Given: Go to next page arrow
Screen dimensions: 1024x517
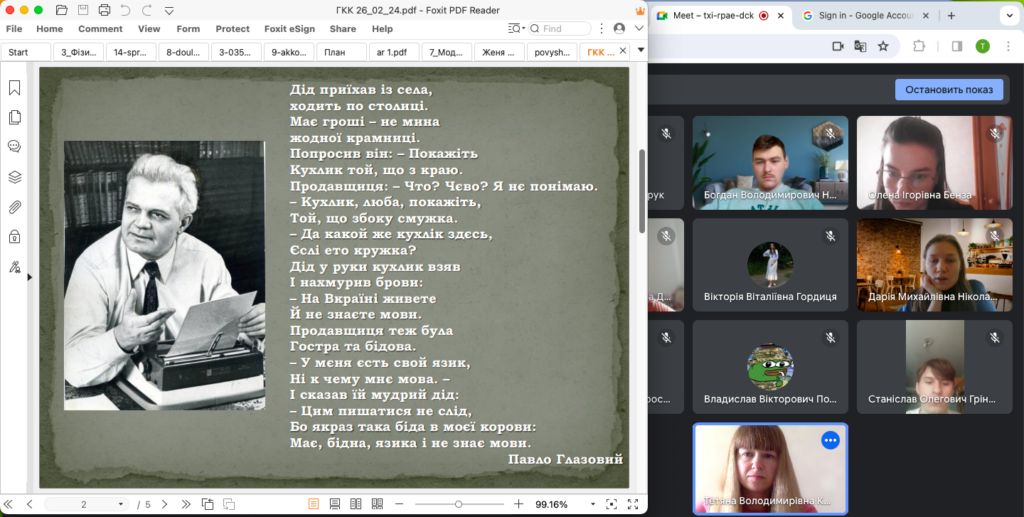Looking at the screenshot, I should 164,504.
